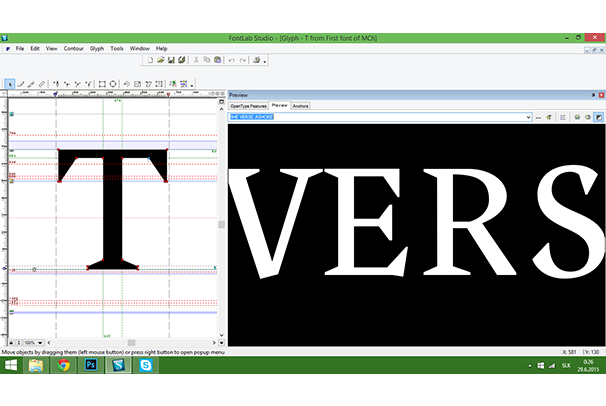Click the Paste clipboard icon
The height and width of the screenshot is (406, 606).
[218, 60]
